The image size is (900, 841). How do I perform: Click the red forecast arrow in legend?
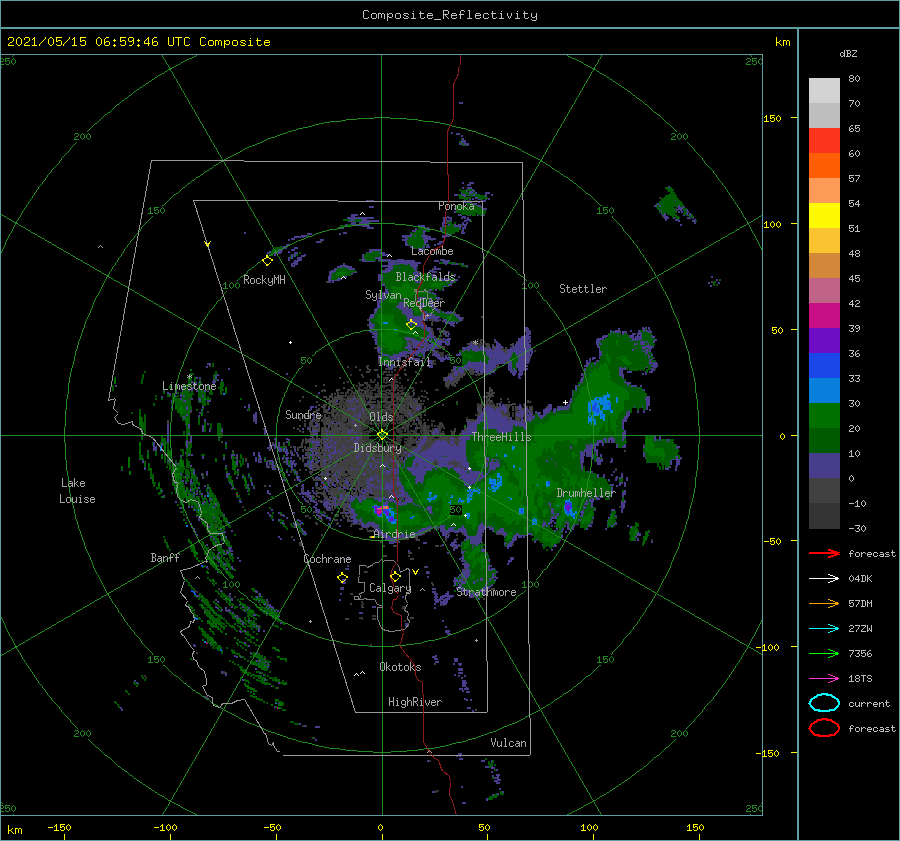coord(824,553)
